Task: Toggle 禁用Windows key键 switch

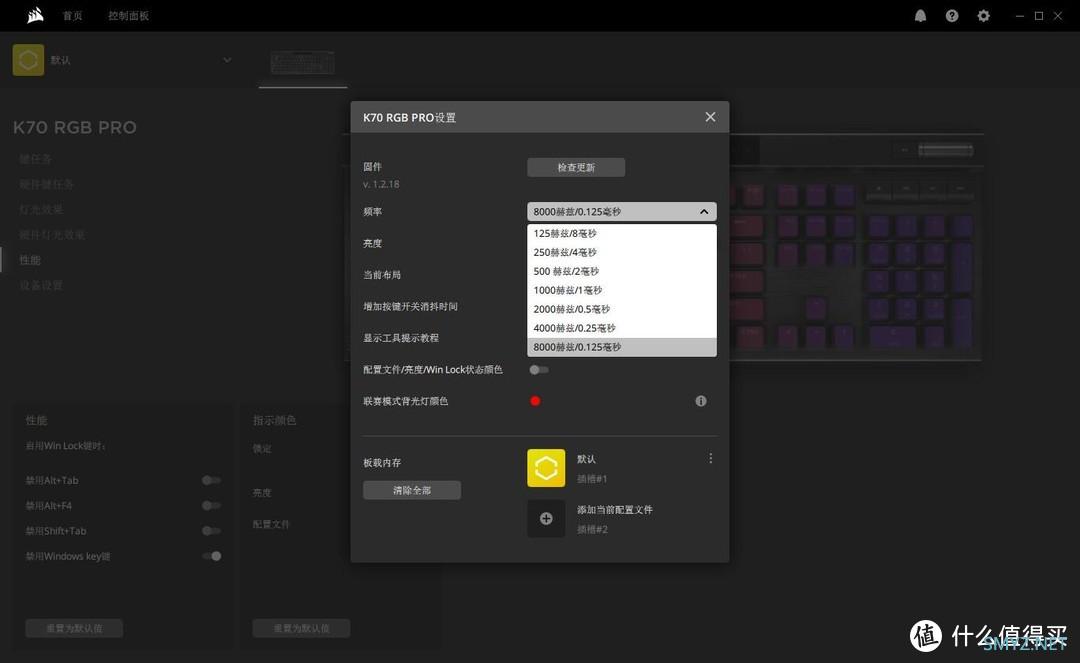Action: click(x=211, y=556)
